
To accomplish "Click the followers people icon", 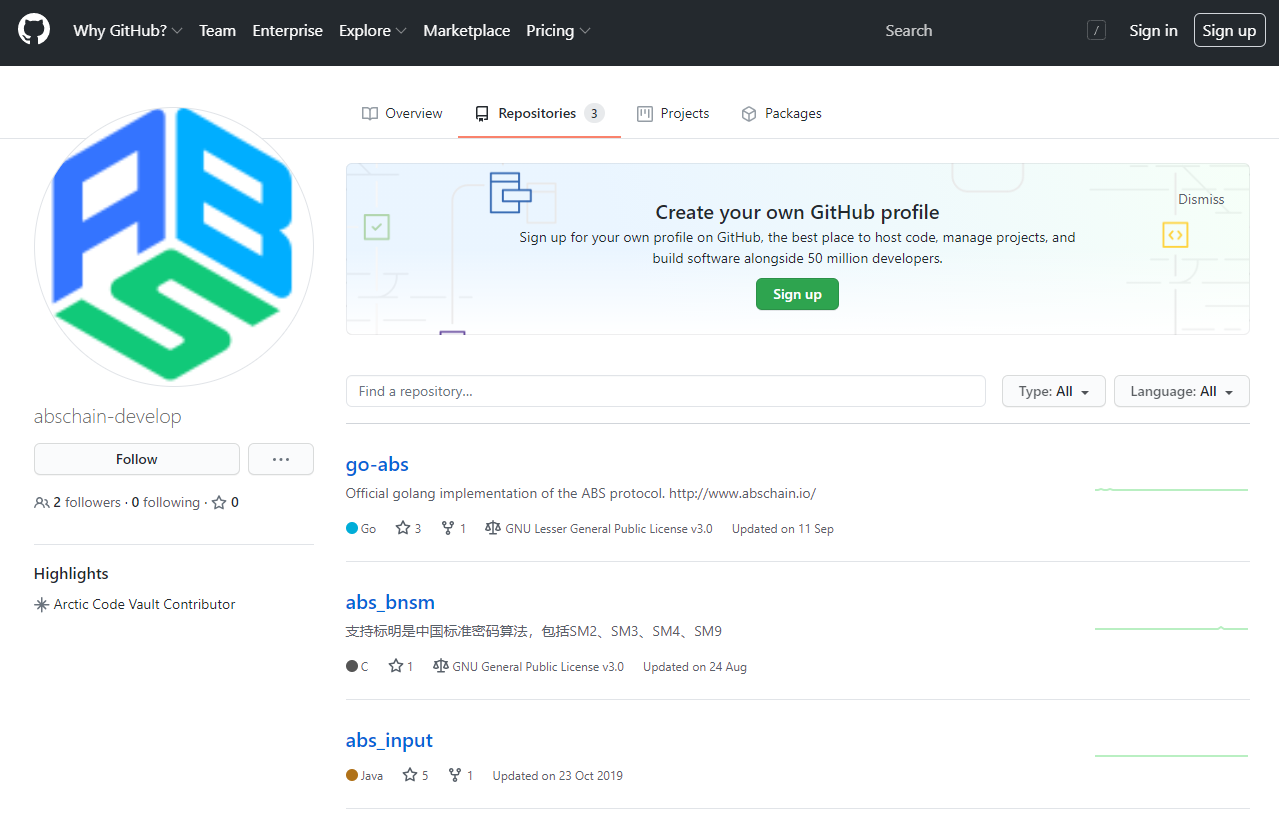I will click(x=42, y=503).
